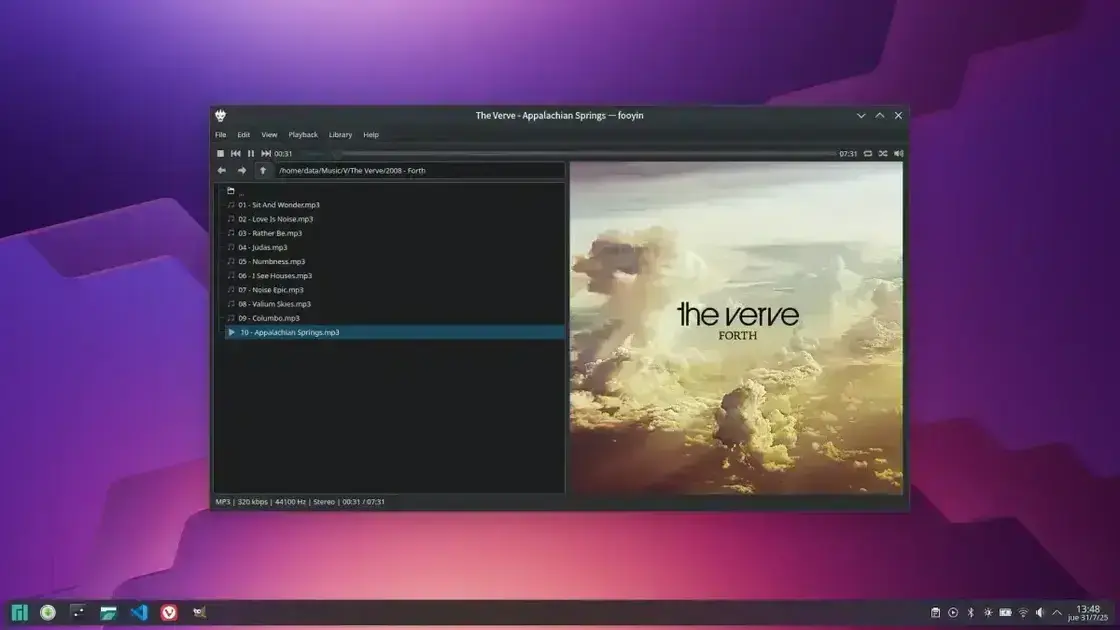The height and width of the screenshot is (630, 1120).
Task: Toggle repeat mode icon
Action: pos(868,154)
